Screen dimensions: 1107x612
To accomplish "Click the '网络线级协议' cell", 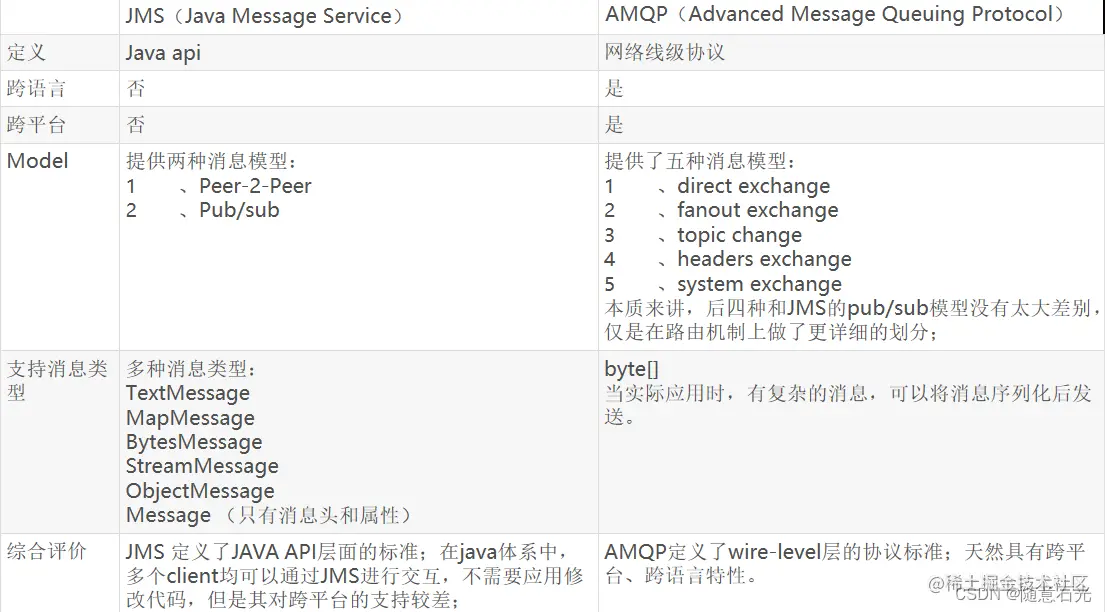I will (x=664, y=52).
